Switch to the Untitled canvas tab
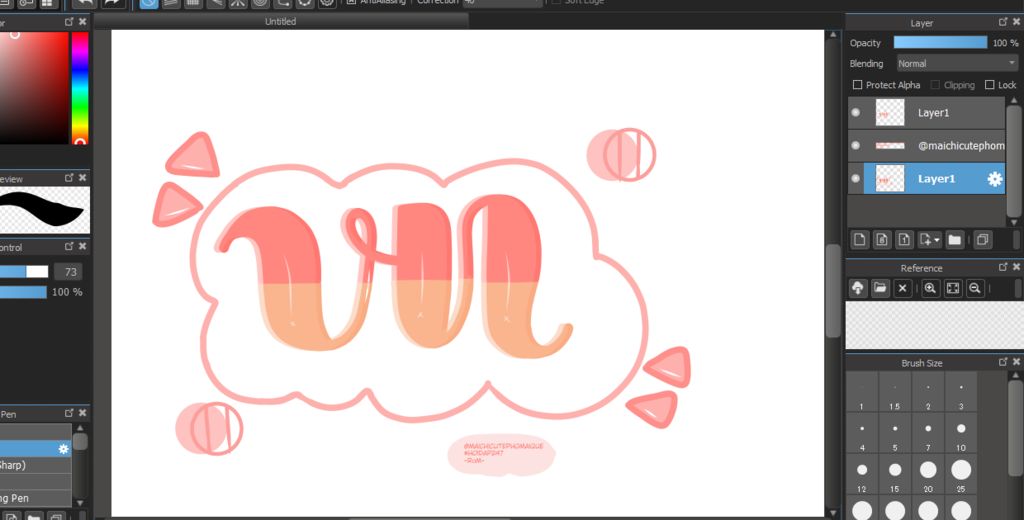 [281, 22]
